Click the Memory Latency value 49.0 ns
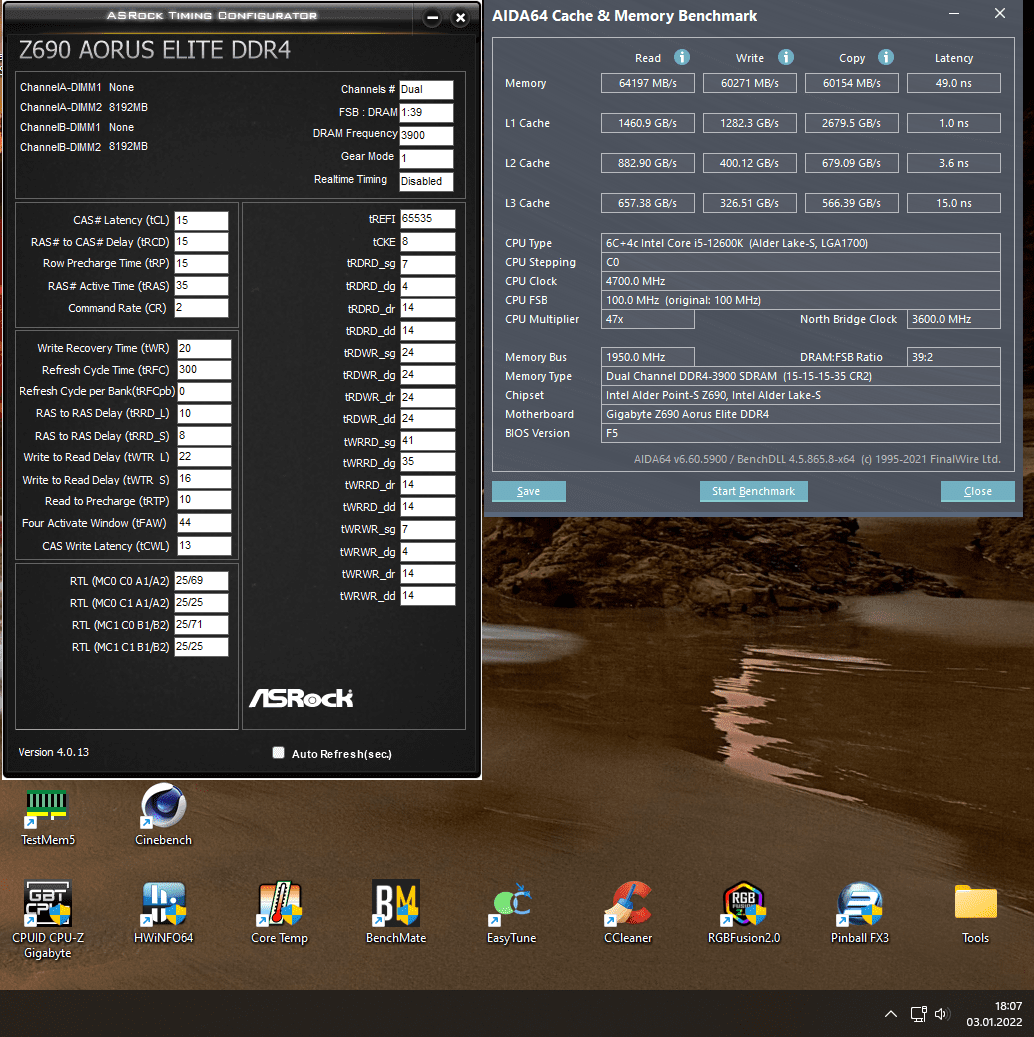Image resolution: width=1034 pixels, height=1037 pixels. (x=953, y=83)
